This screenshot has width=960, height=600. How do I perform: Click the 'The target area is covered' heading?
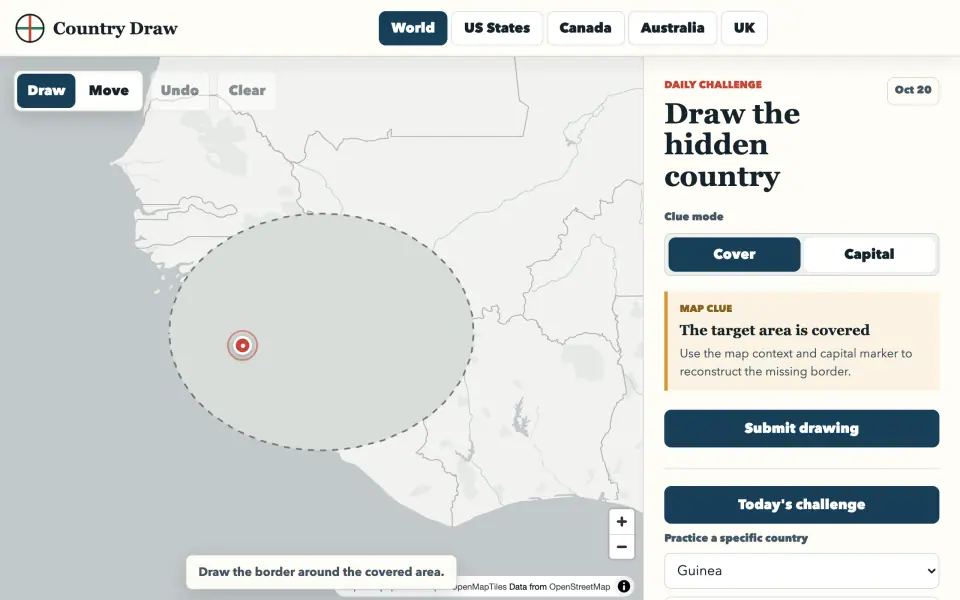coord(774,330)
